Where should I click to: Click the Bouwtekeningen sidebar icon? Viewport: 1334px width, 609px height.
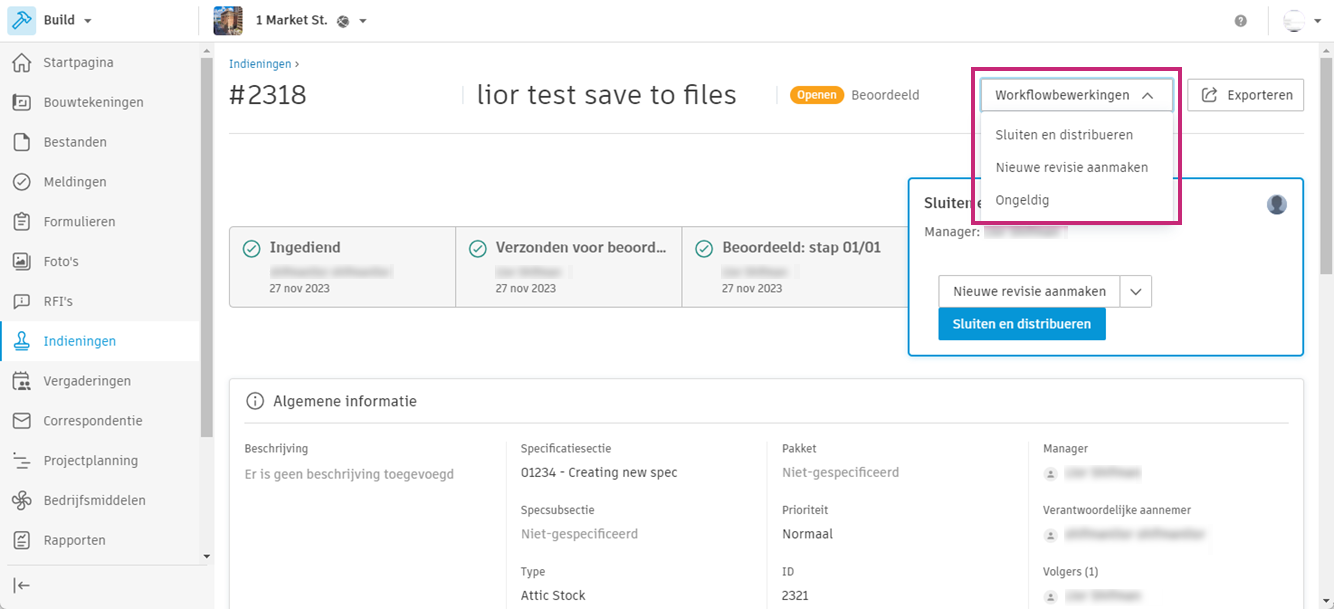tap(21, 102)
